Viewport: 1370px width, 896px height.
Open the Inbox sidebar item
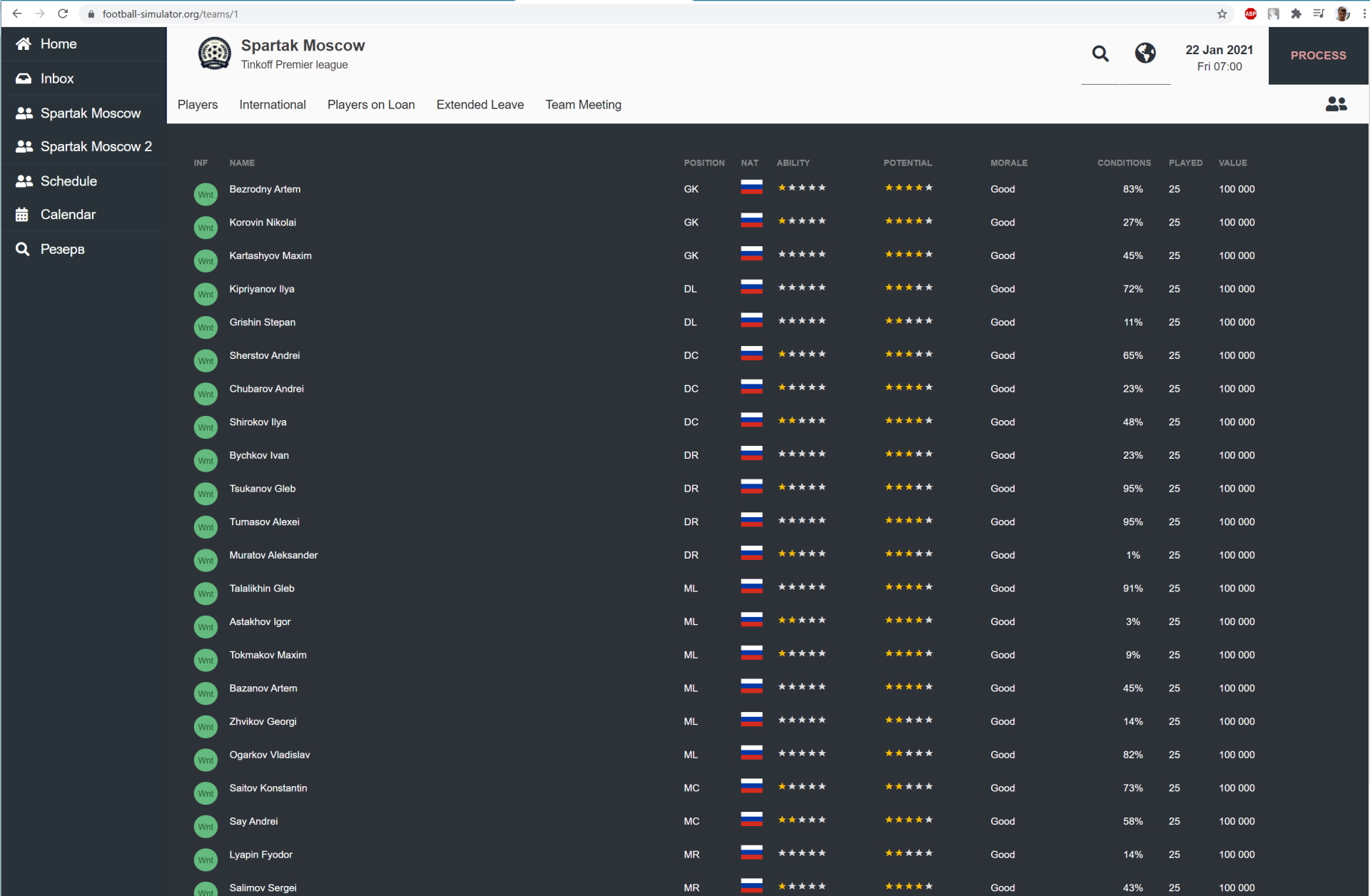pyautogui.click(x=57, y=78)
